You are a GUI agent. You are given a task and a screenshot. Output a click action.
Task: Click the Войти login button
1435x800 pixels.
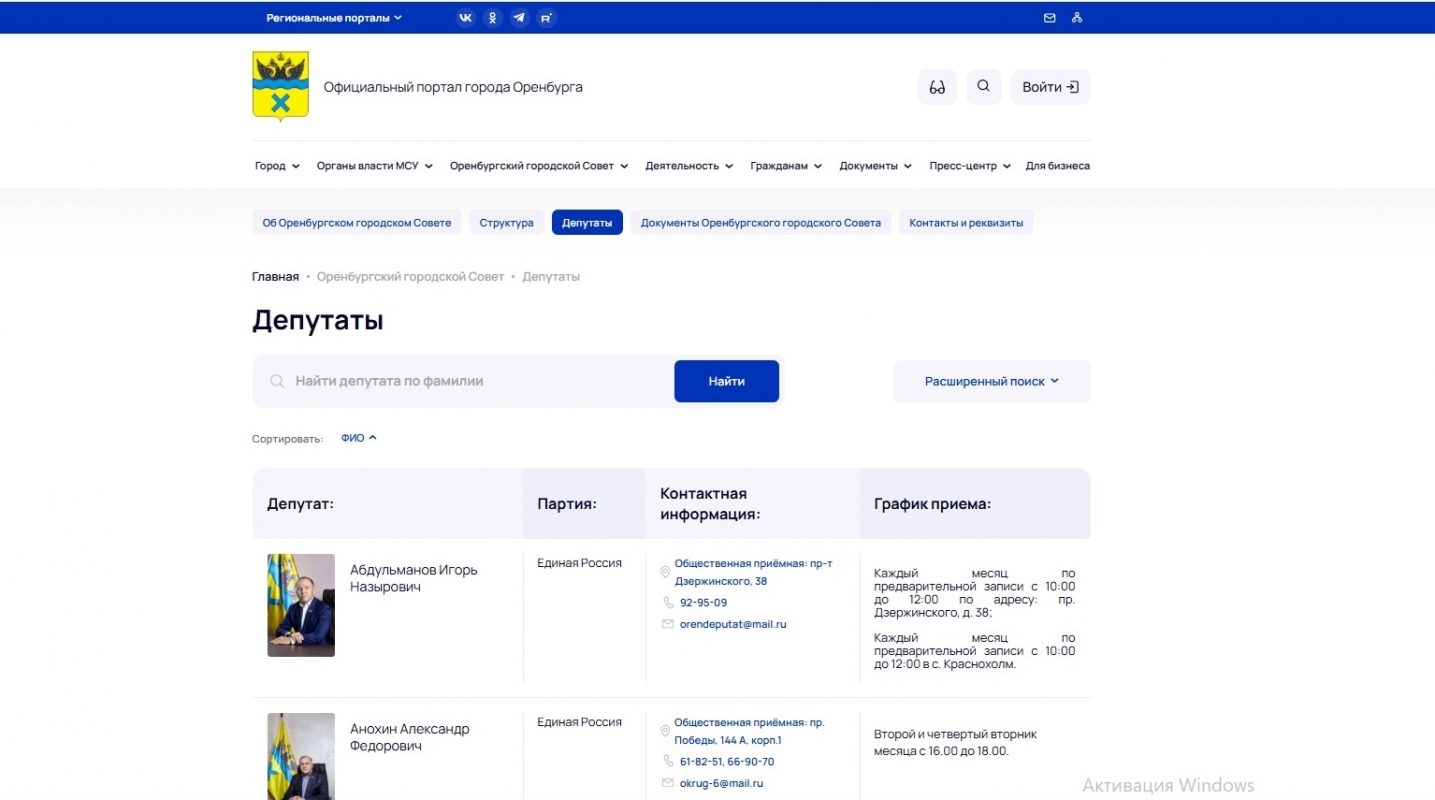click(x=1050, y=87)
